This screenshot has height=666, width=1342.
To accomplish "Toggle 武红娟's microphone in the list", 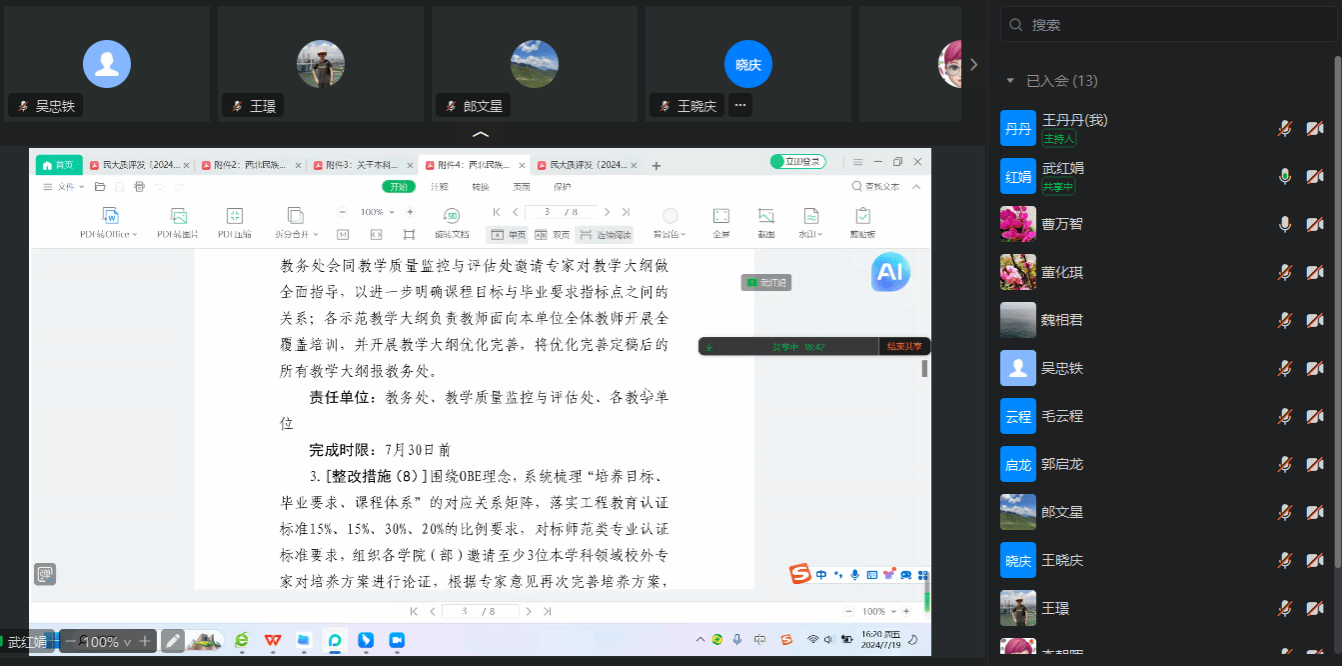I will tap(1285, 176).
